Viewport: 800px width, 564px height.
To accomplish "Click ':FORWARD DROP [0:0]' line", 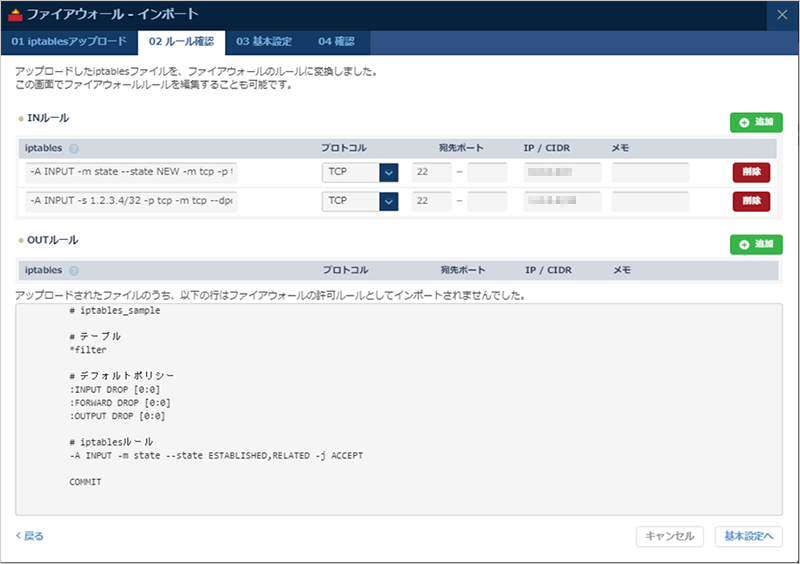I will tap(120, 403).
